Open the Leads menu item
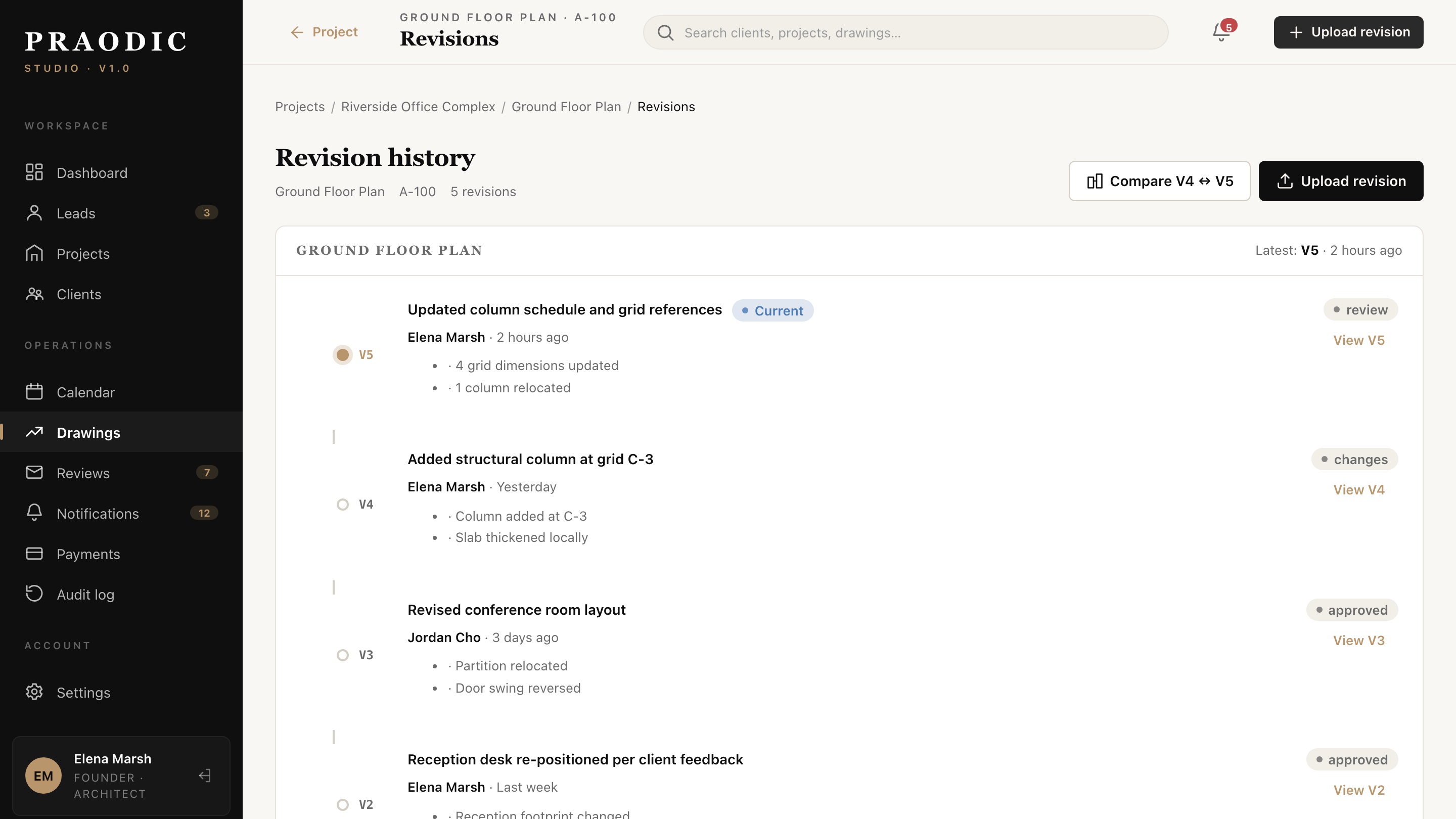 coord(121,213)
